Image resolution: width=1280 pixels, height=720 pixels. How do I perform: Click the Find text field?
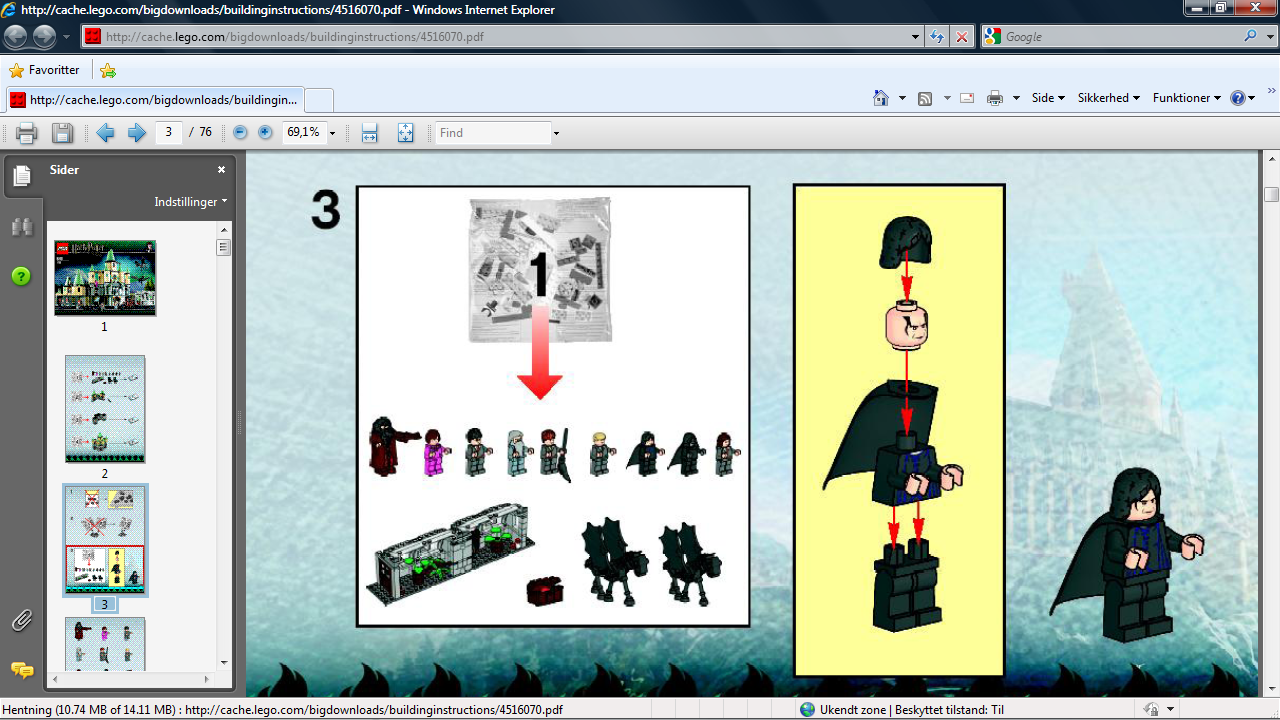pyautogui.click(x=493, y=133)
